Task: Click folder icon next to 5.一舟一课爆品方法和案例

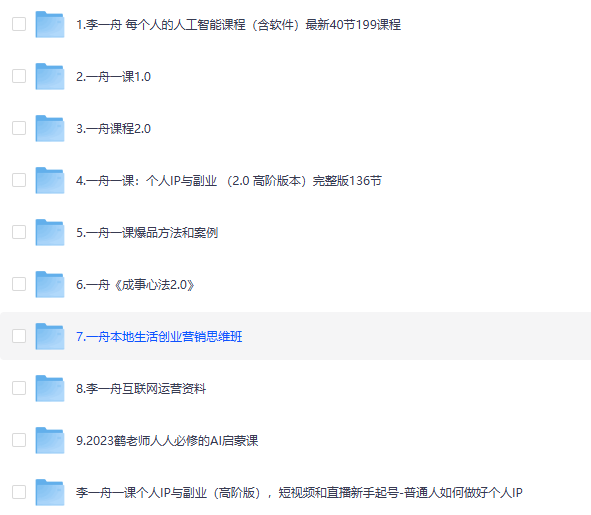Action: click(x=50, y=233)
